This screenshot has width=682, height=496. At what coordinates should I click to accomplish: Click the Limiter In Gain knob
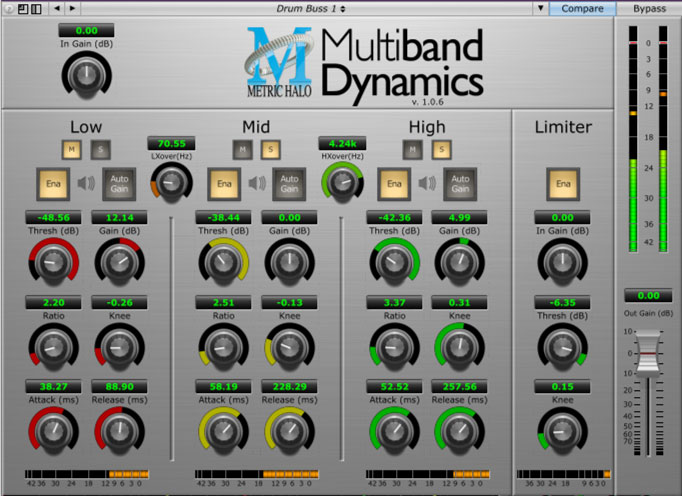[562, 262]
